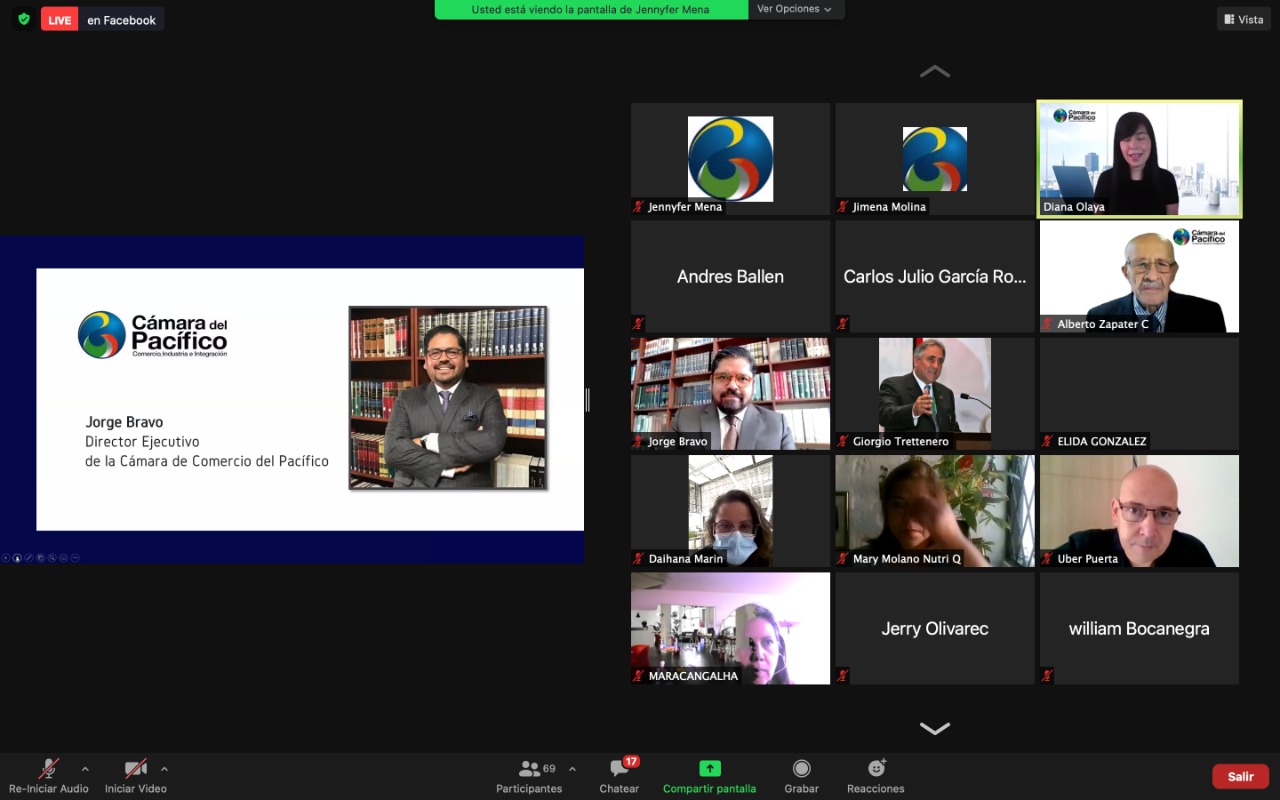Select Daihana Marin's video tile
Image resolution: width=1280 pixels, height=800 pixels.
[730, 511]
